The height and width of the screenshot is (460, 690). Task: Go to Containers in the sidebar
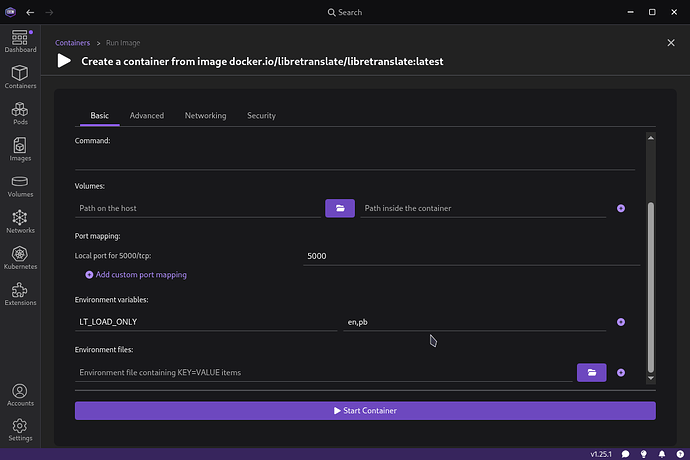pos(19,76)
